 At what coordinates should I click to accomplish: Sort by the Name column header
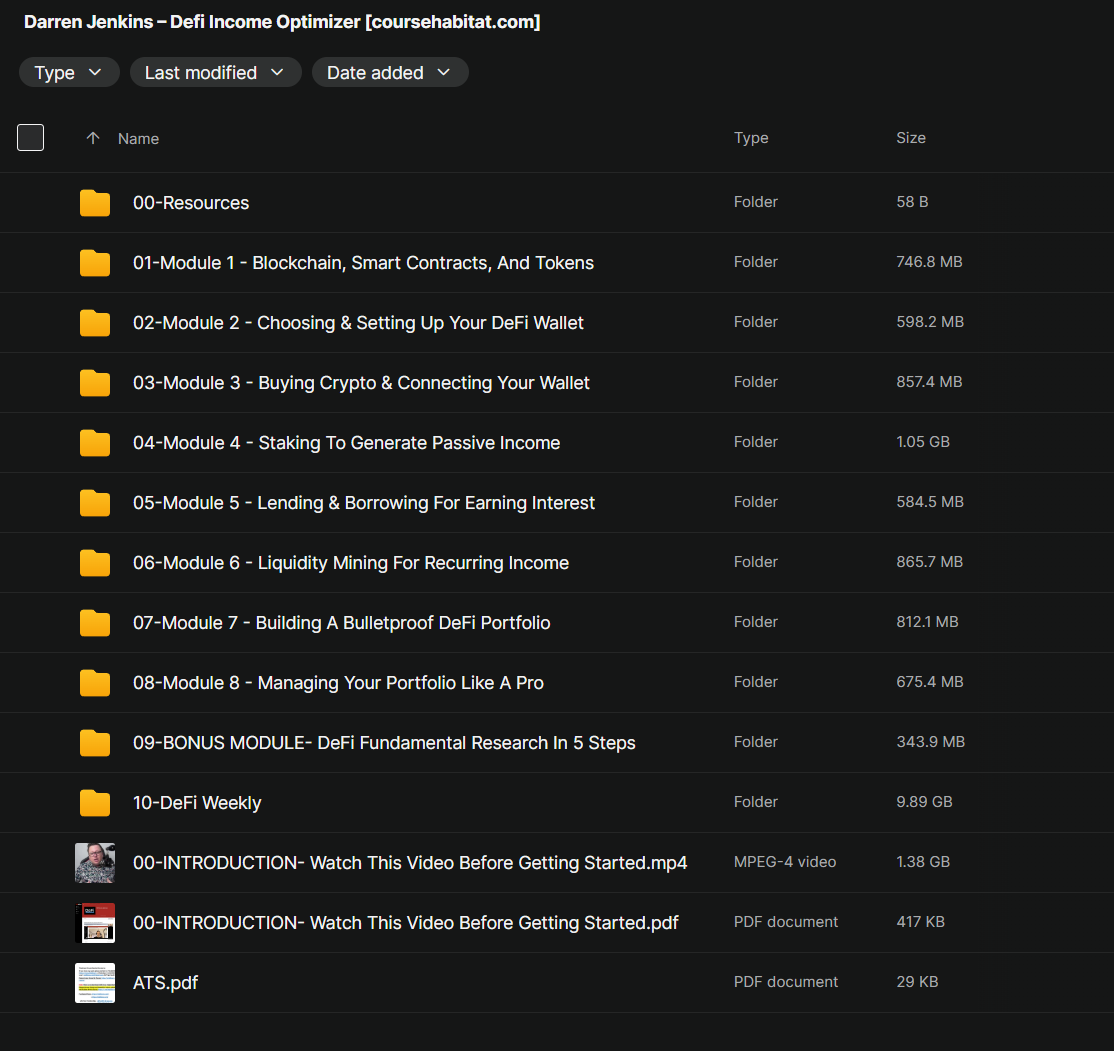(x=138, y=139)
